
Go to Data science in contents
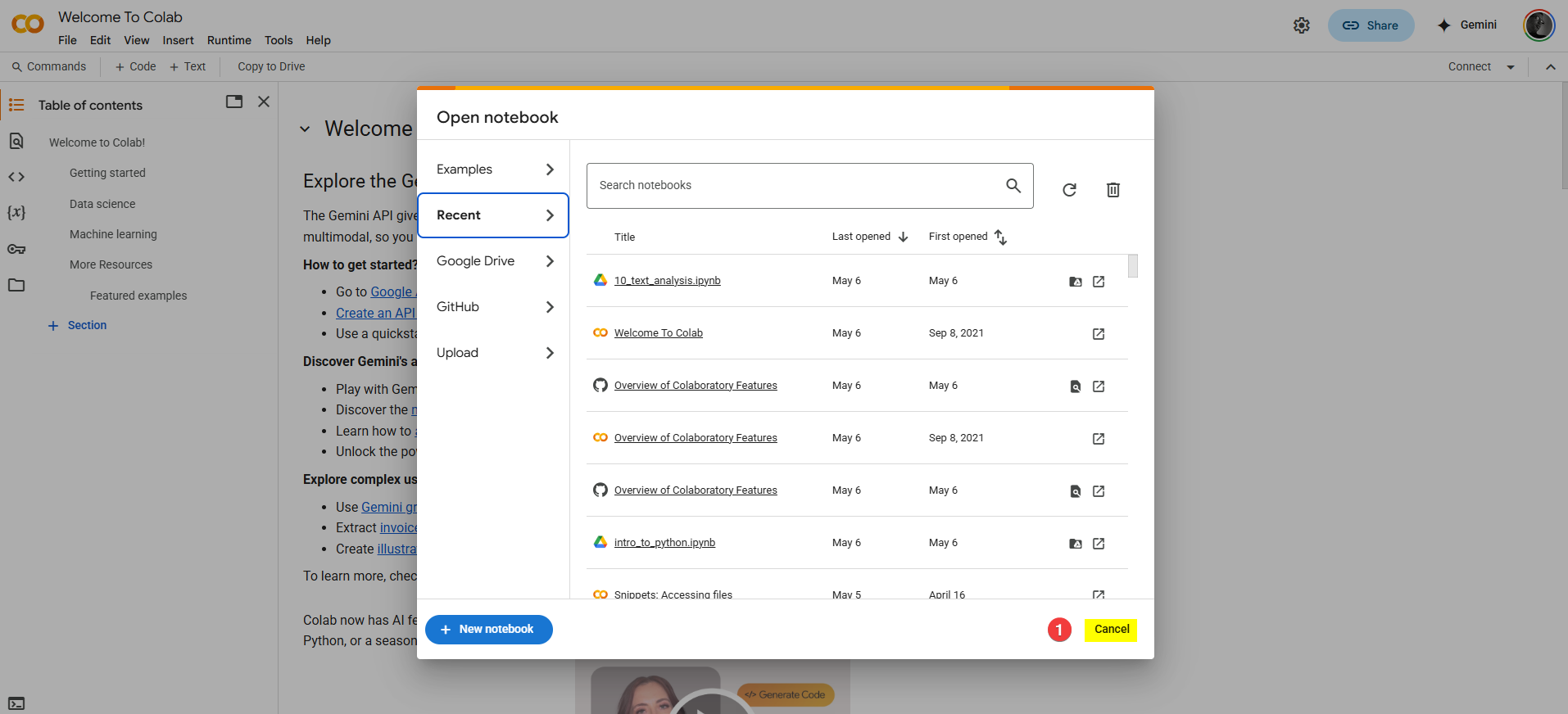click(x=102, y=205)
